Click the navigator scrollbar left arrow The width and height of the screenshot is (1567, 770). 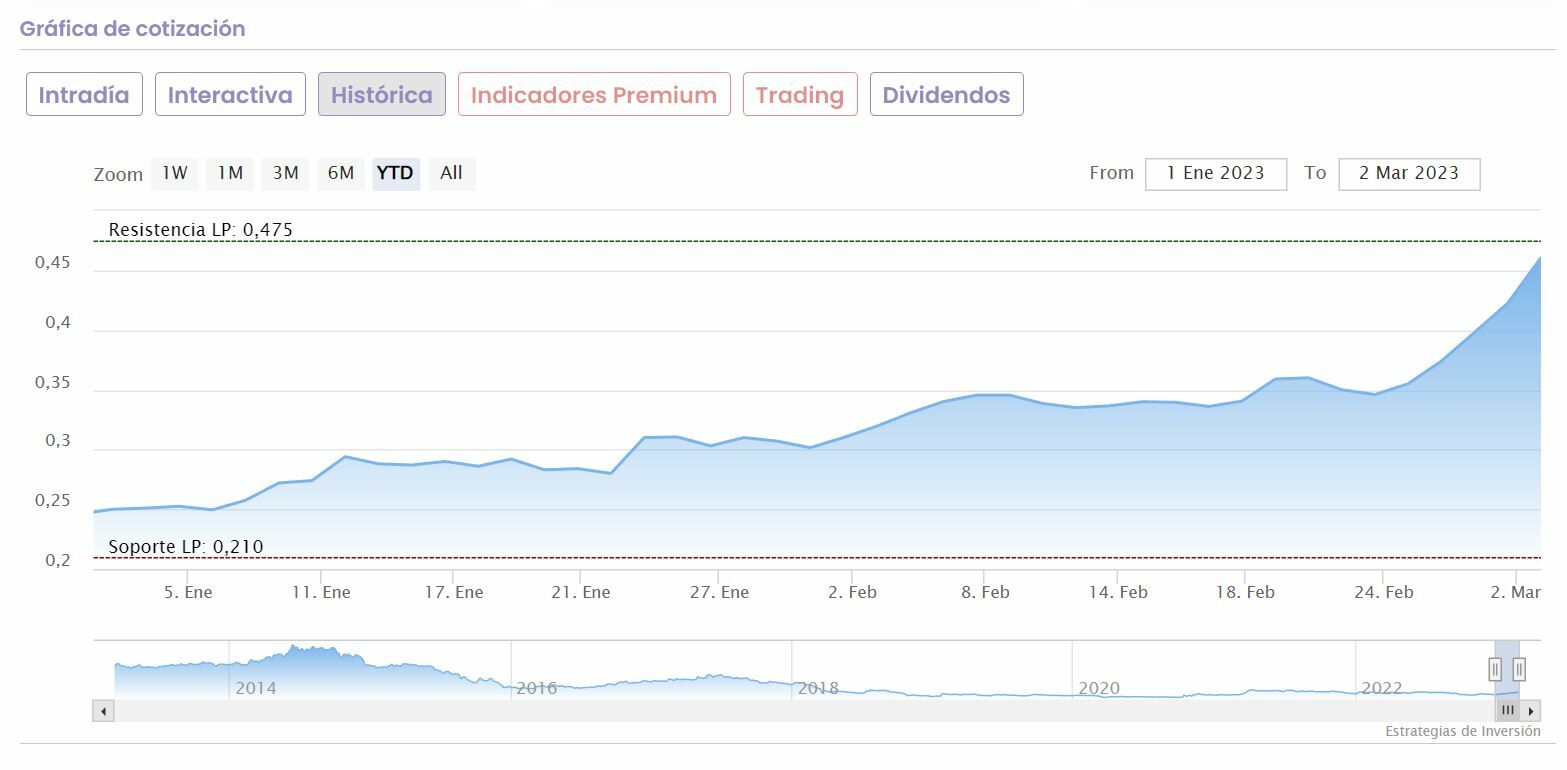104,711
